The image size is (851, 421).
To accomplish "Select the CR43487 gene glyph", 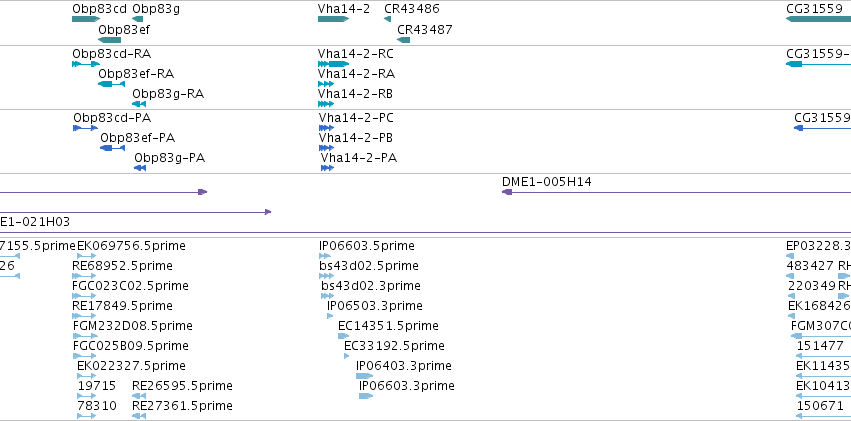I will pos(403,40).
